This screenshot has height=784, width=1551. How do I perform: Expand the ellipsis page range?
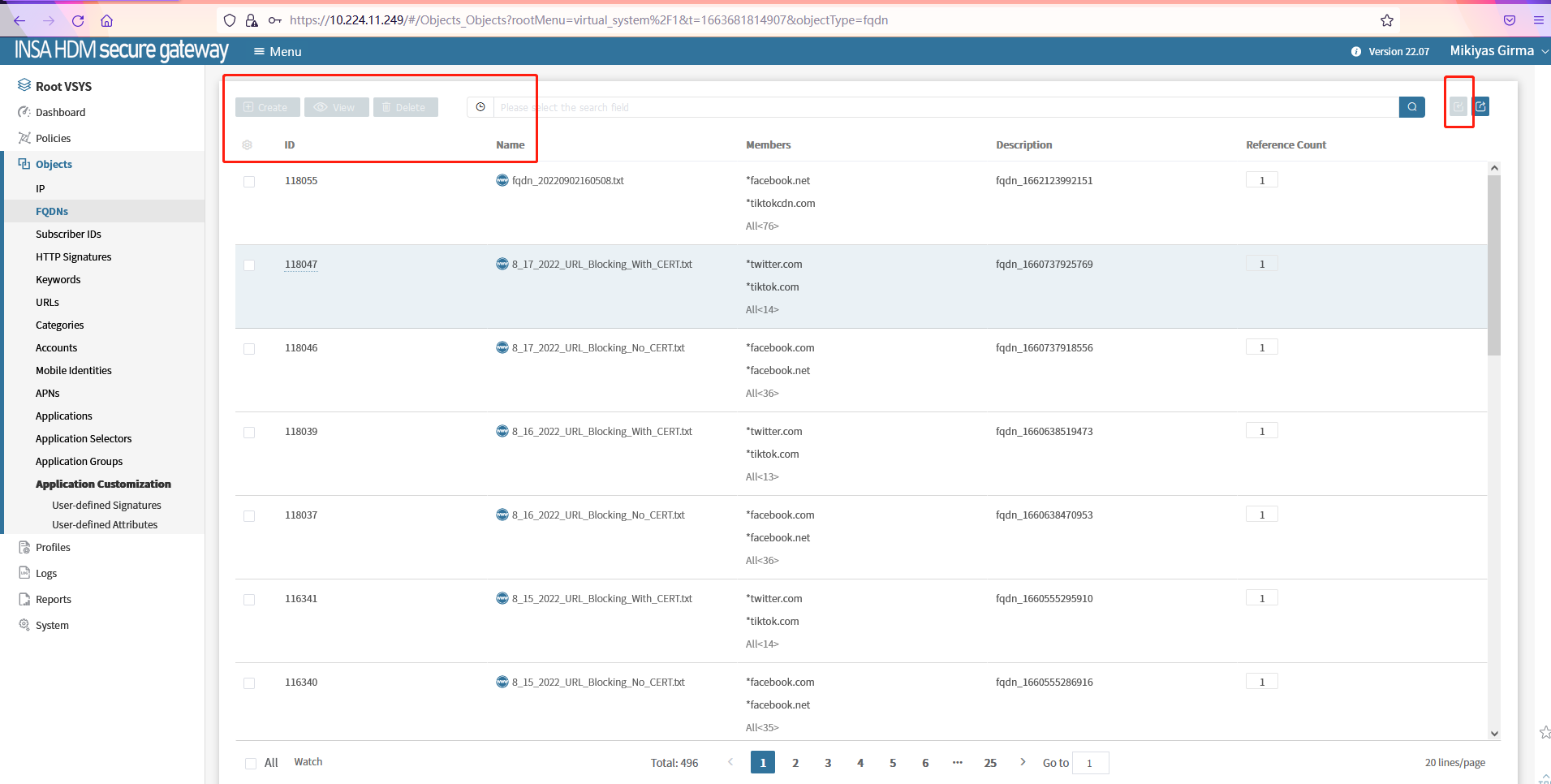click(958, 763)
